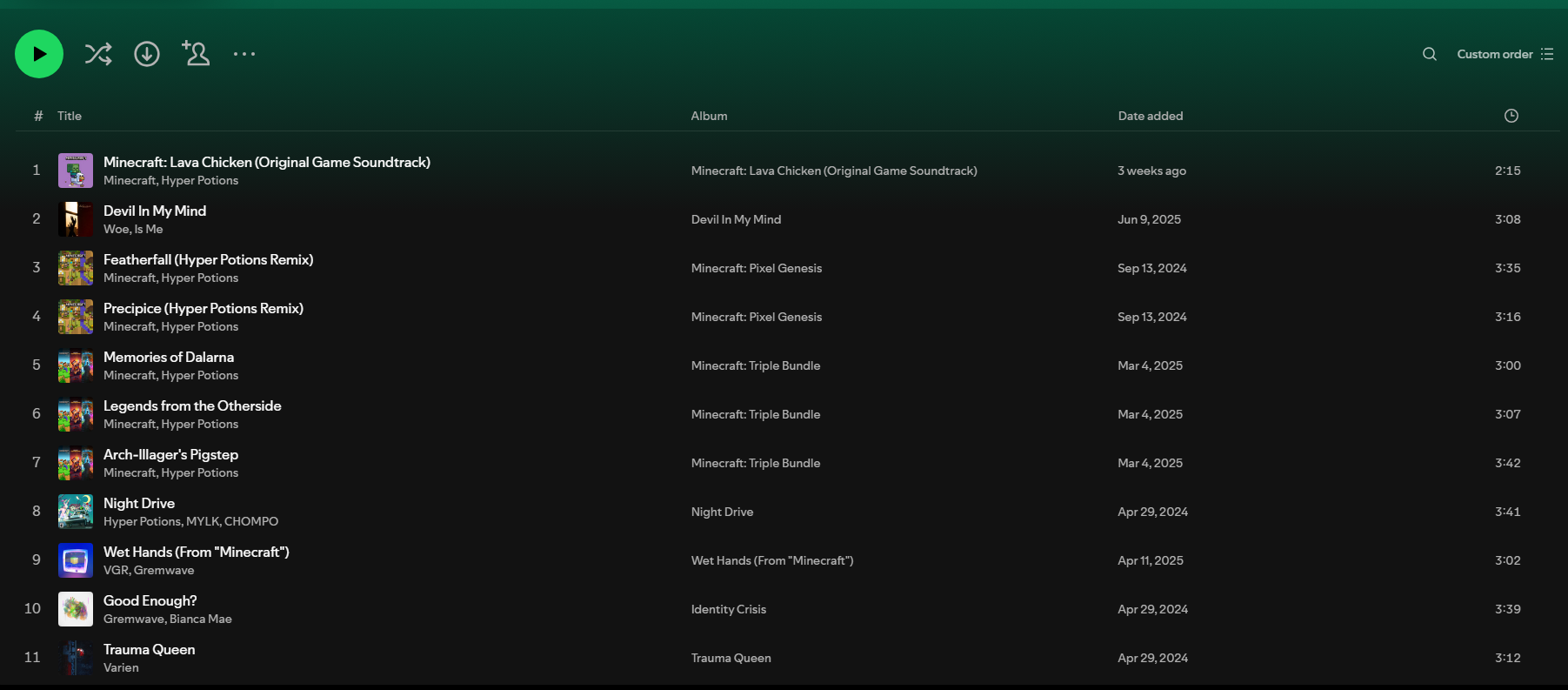Open the Trauma Queen album link
1568x690 pixels.
click(x=731, y=658)
